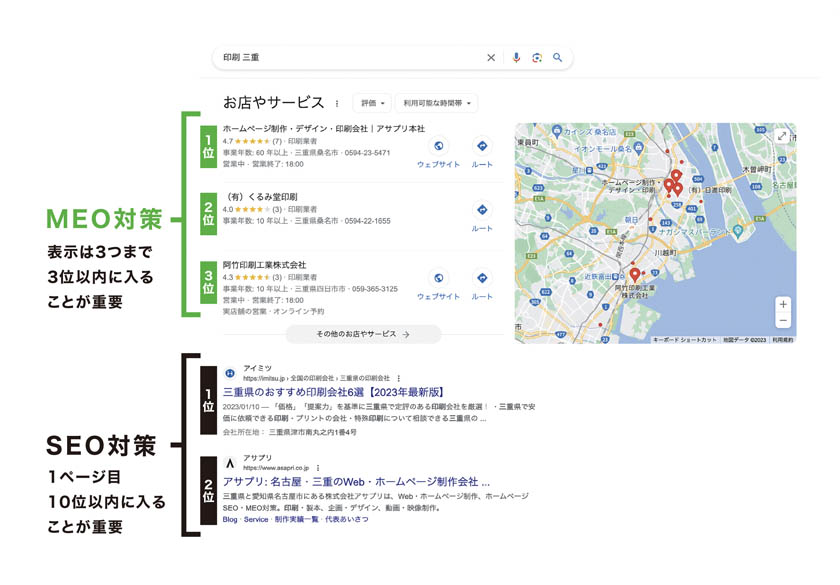Open the アサプリ 名古屋・三重 result link
This screenshot has width=840, height=585.
[357, 481]
